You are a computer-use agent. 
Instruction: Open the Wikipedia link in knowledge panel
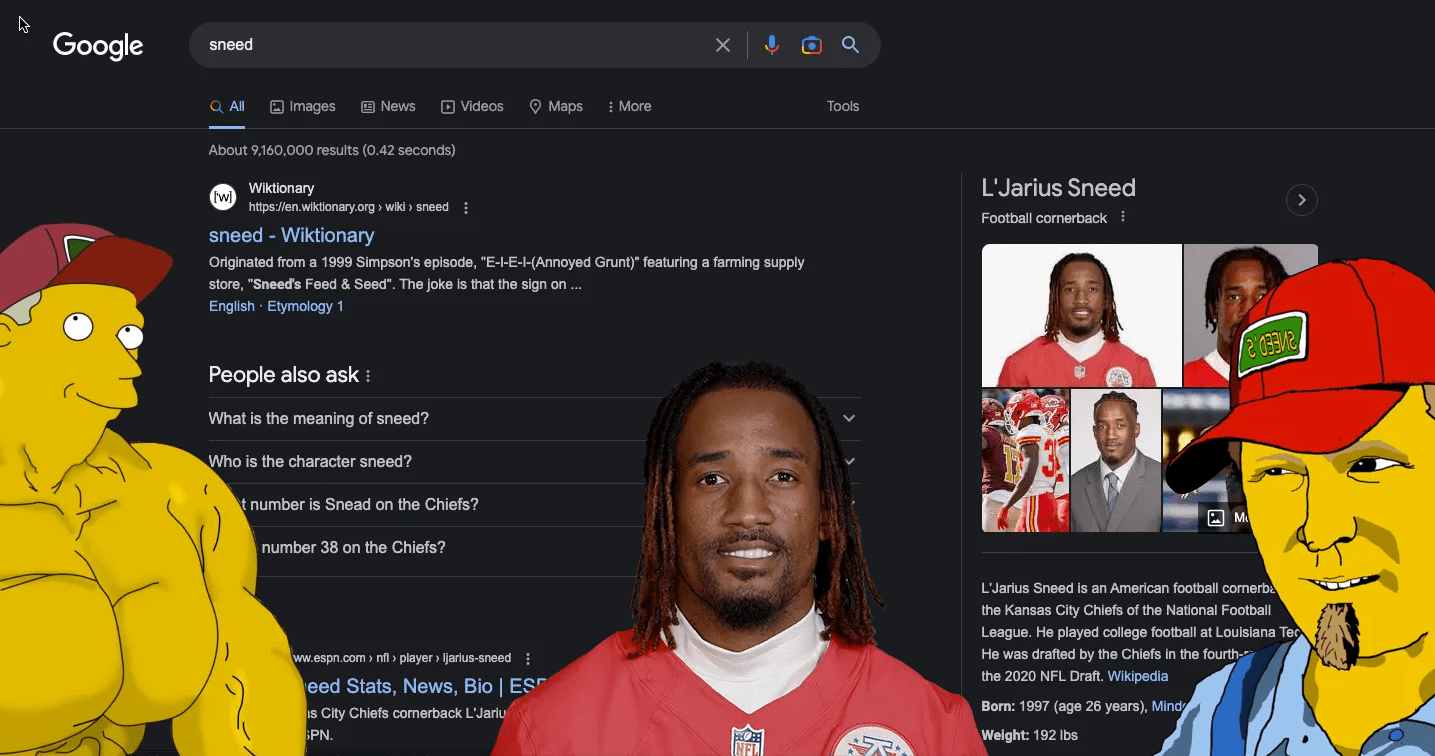click(1137, 676)
